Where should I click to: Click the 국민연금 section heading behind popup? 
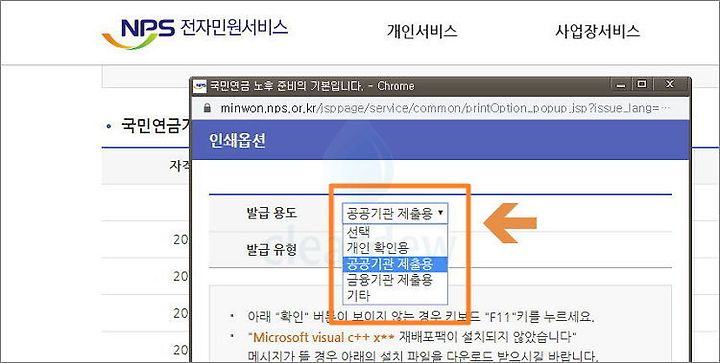point(156,126)
